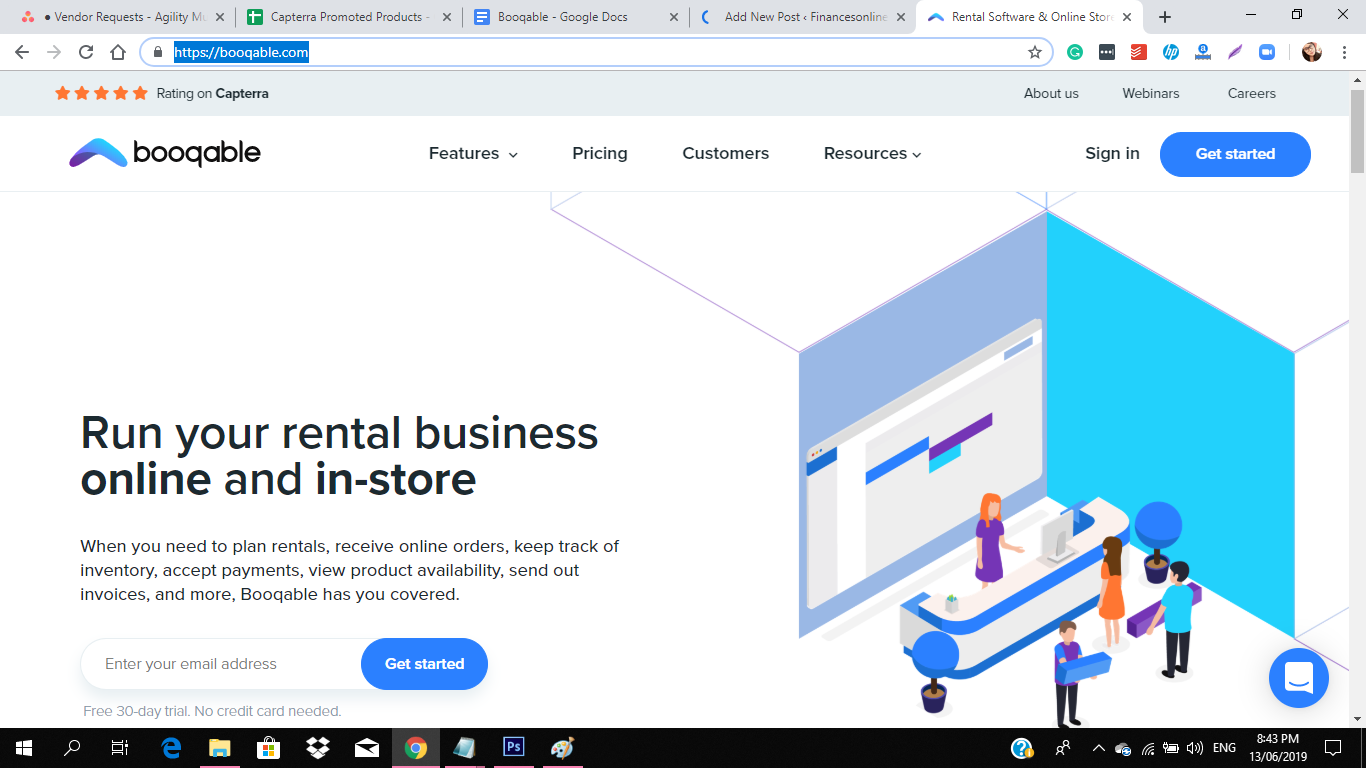Viewport: 1366px width, 768px height.
Task: Reload the current page
Action: (x=85, y=51)
